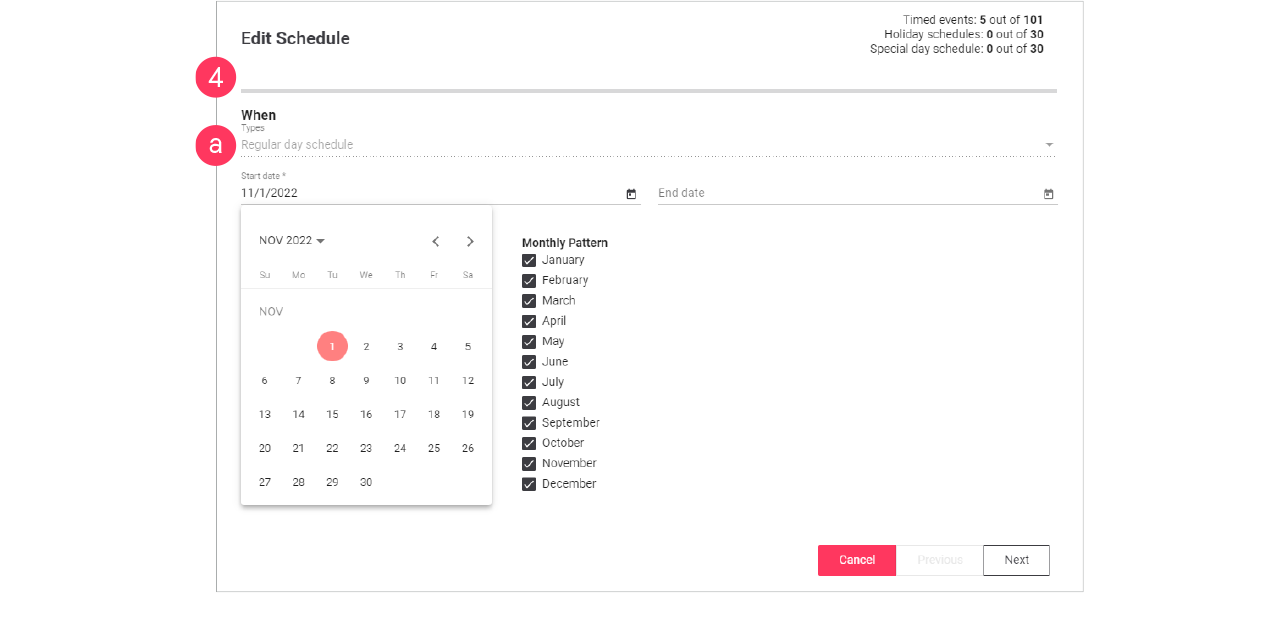Viewport: 1280px width, 621px height.
Task: Toggle the June checkbox off
Action: [x=529, y=361]
